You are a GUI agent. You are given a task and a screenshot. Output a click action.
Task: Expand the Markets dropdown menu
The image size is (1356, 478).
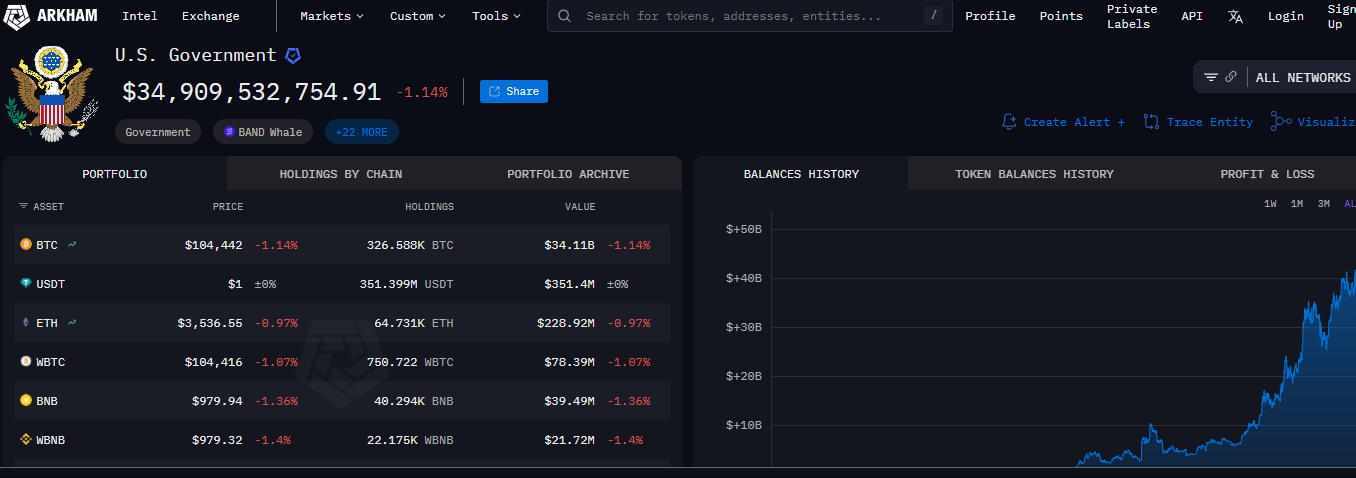click(x=332, y=16)
